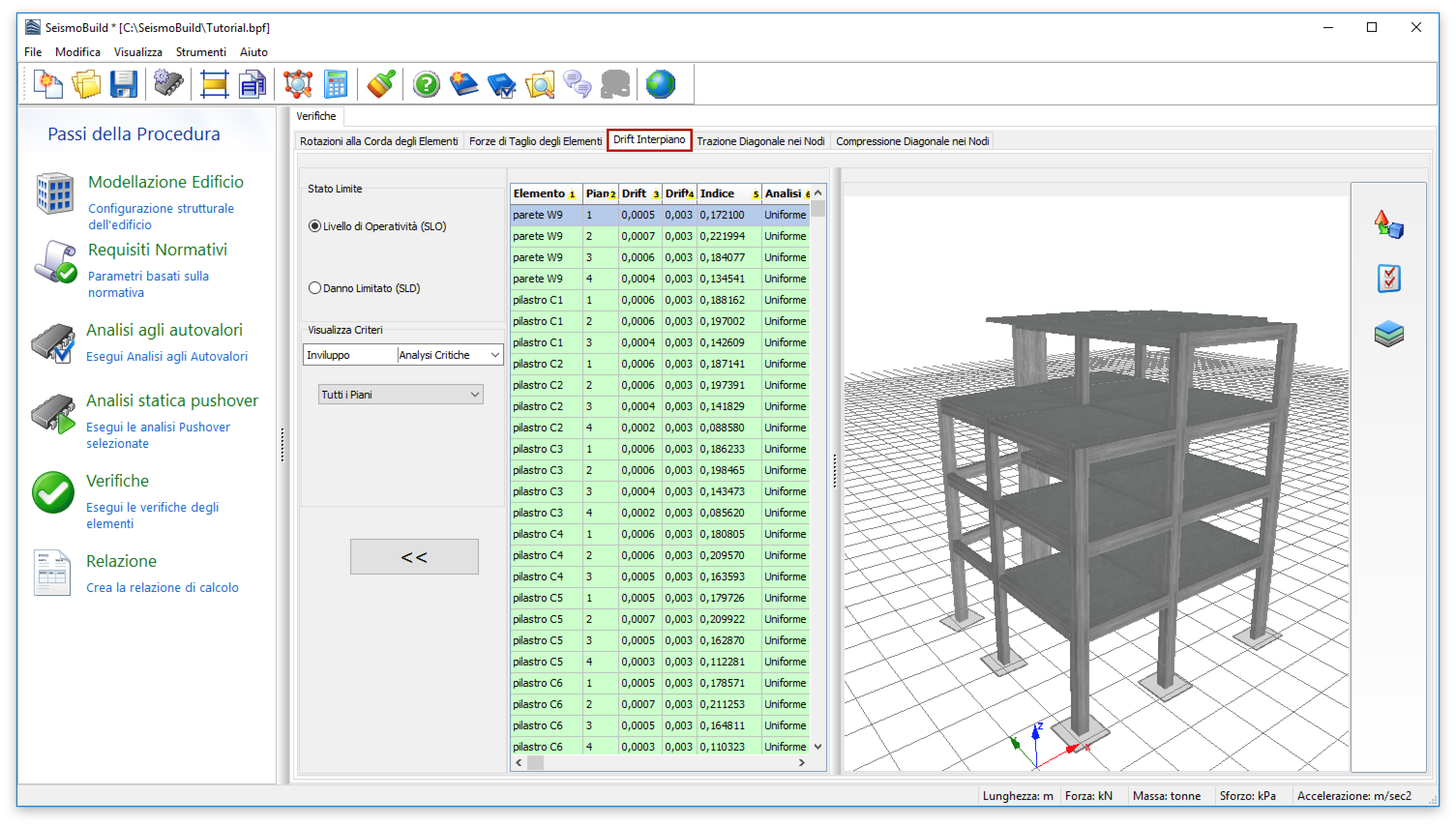
Task: Open the Strumenti menu
Action: (201, 52)
